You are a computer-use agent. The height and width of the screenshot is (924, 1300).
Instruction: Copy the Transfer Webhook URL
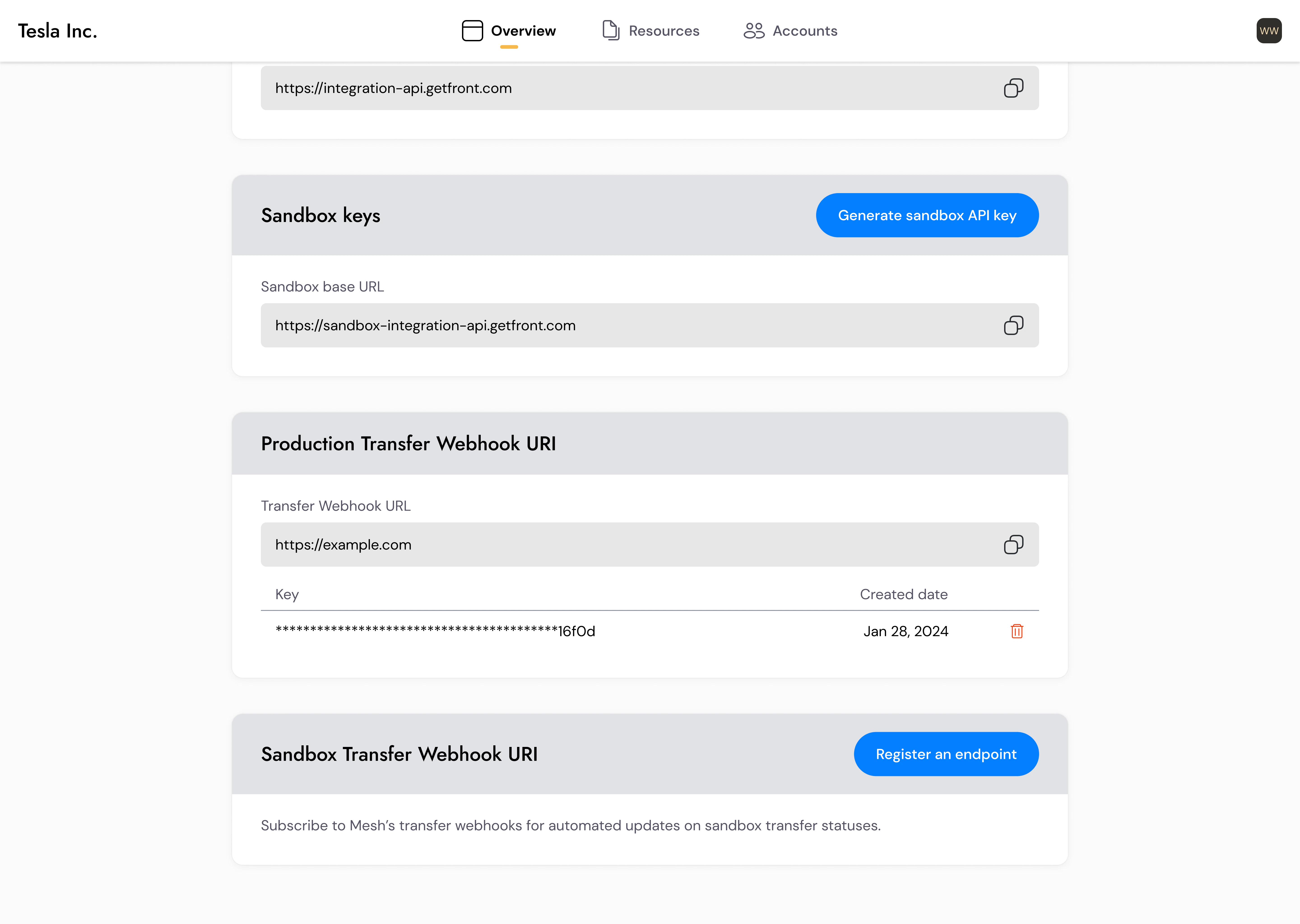pos(1014,545)
